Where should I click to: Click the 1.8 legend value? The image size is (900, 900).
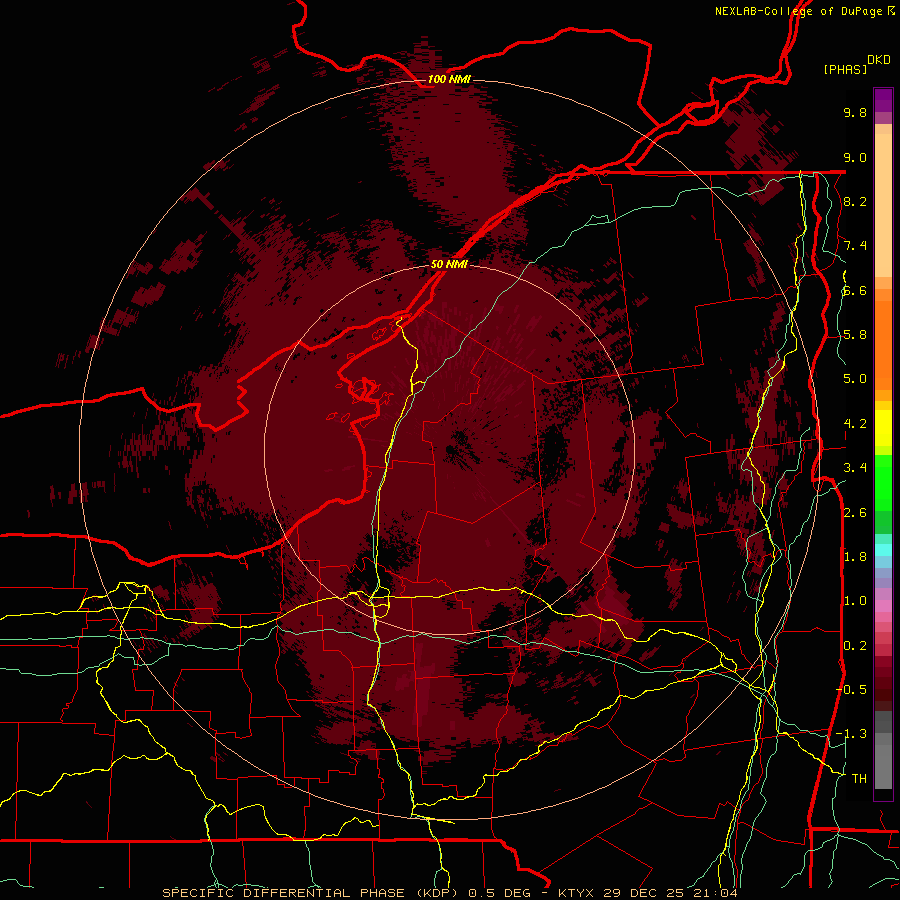coord(855,557)
